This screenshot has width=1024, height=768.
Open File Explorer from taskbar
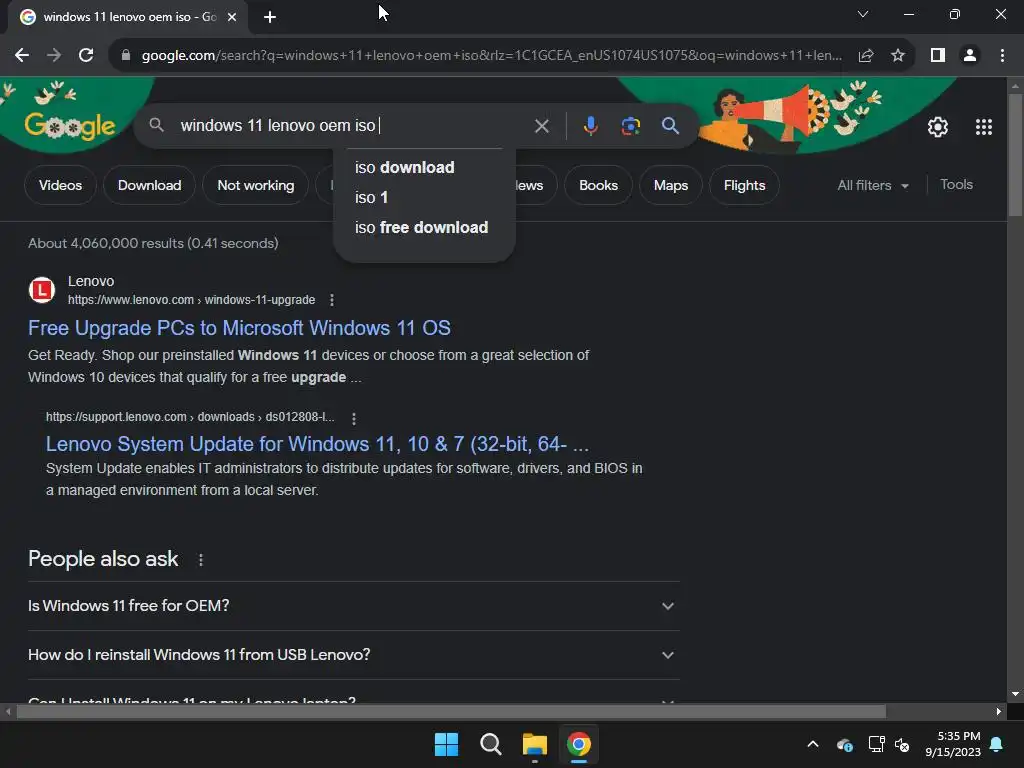coord(535,744)
